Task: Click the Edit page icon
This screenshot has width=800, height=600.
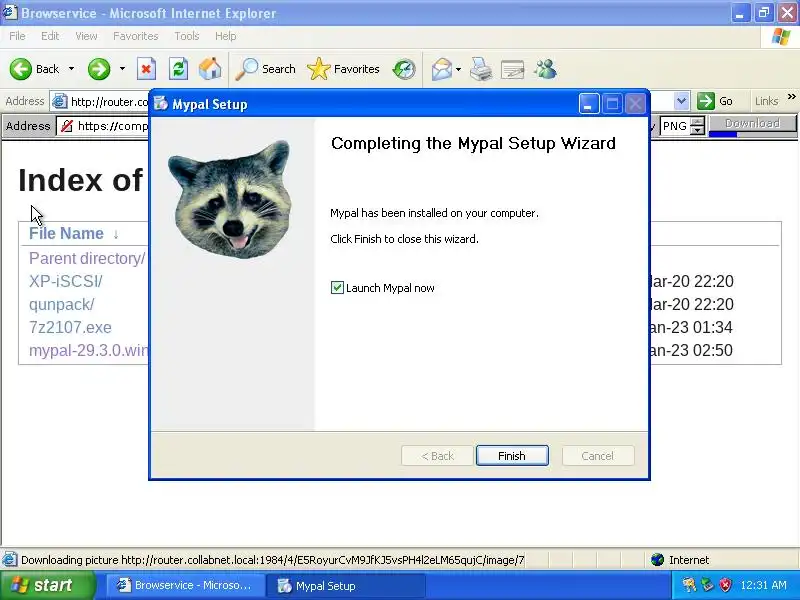Action: coord(513,69)
